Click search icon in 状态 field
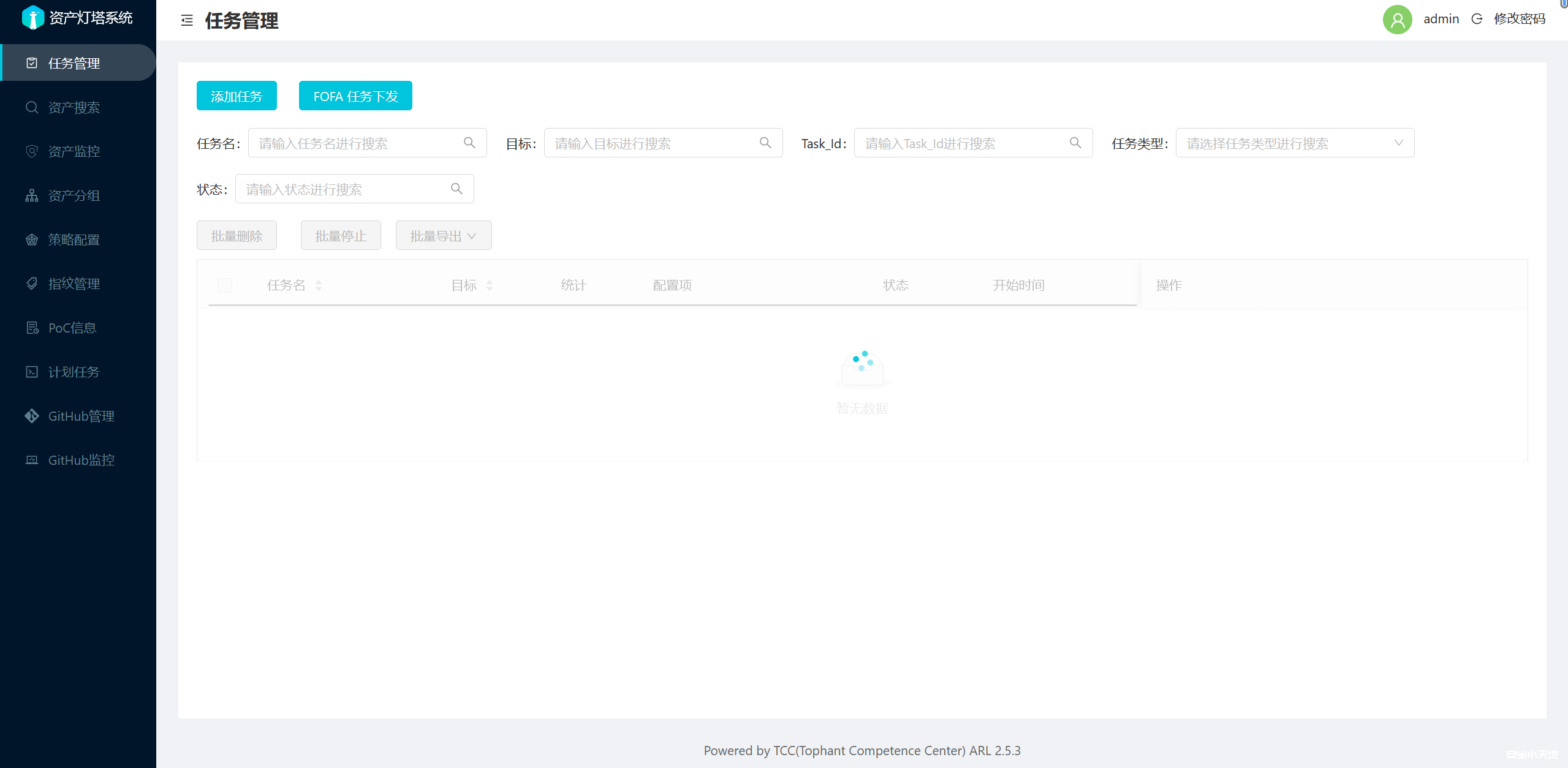This screenshot has height=768, width=1568. 456,189
